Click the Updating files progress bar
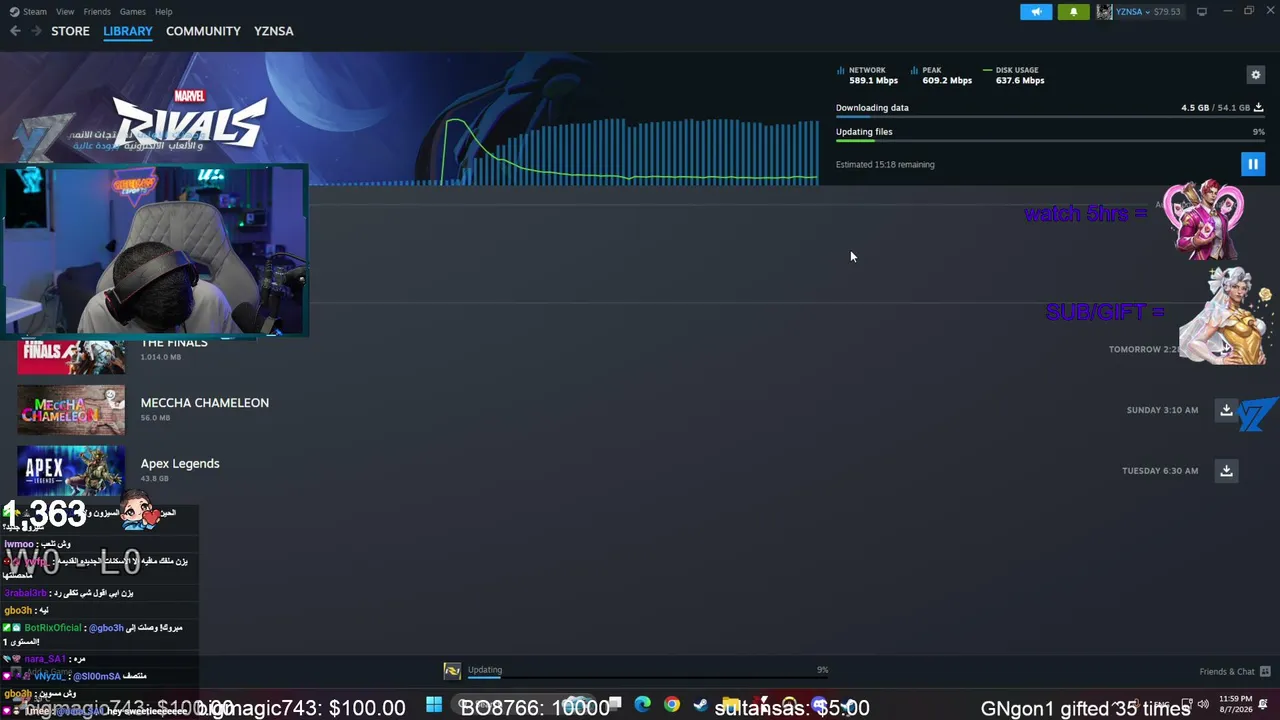 coord(1050,141)
